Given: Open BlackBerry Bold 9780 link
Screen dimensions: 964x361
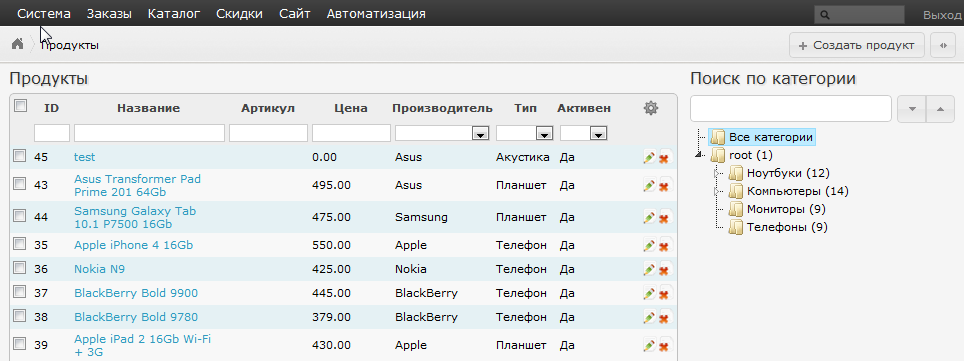Looking at the screenshot, I should point(136,317).
